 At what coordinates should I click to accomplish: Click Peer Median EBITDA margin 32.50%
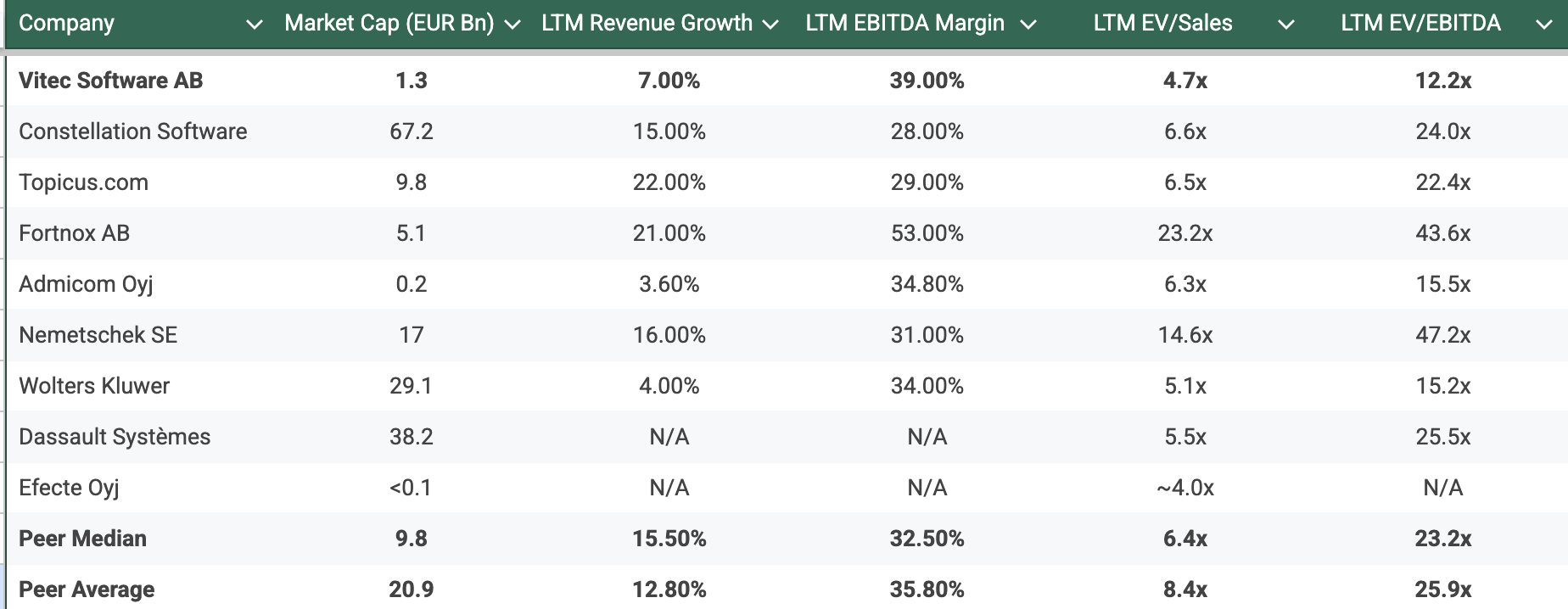point(927,539)
